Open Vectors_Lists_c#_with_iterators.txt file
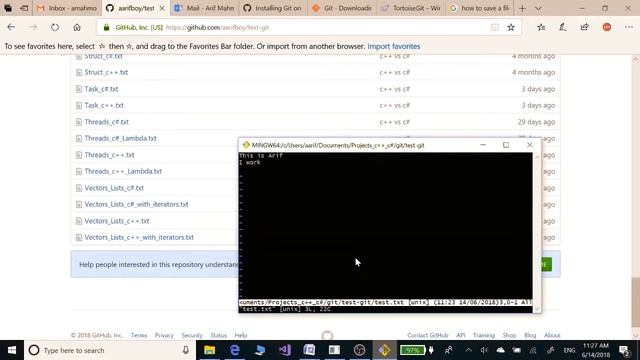The width and height of the screenshot is (640, 360). click(x=136, y=204)
